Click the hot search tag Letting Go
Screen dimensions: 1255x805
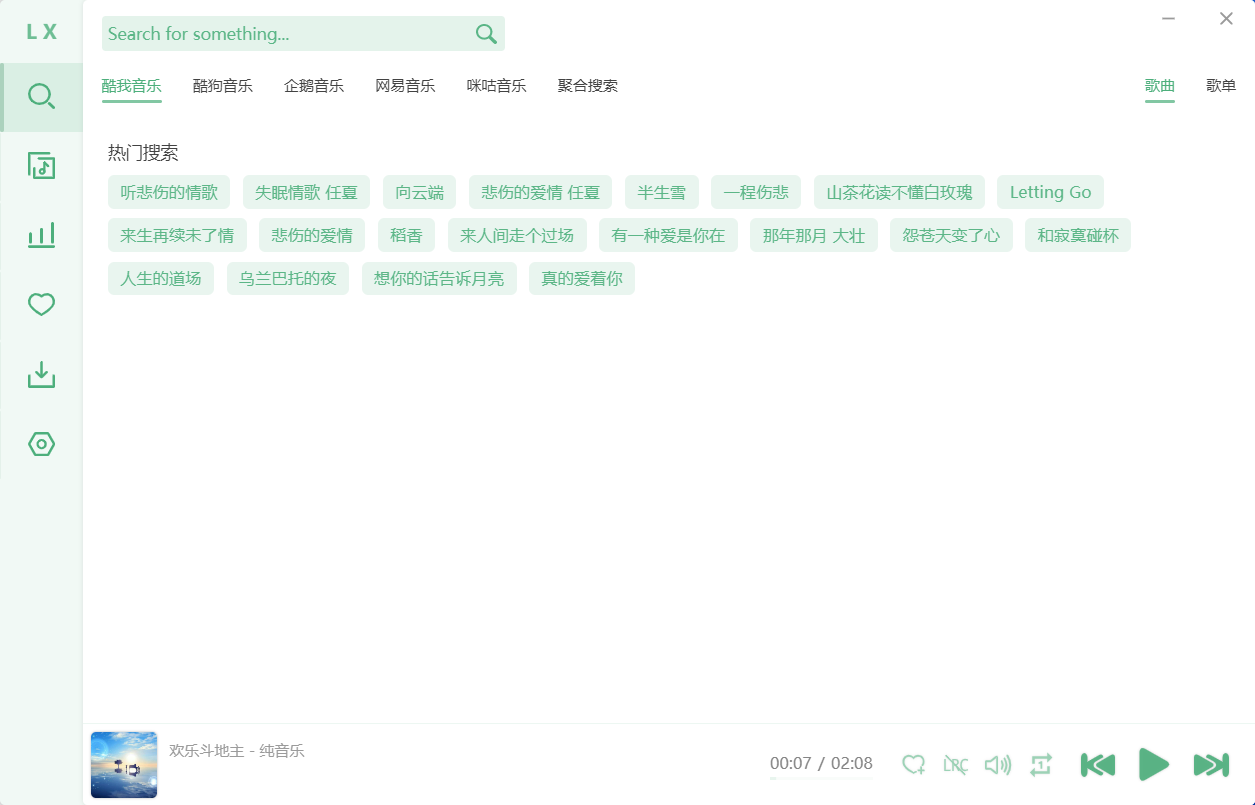[1050, 192]
